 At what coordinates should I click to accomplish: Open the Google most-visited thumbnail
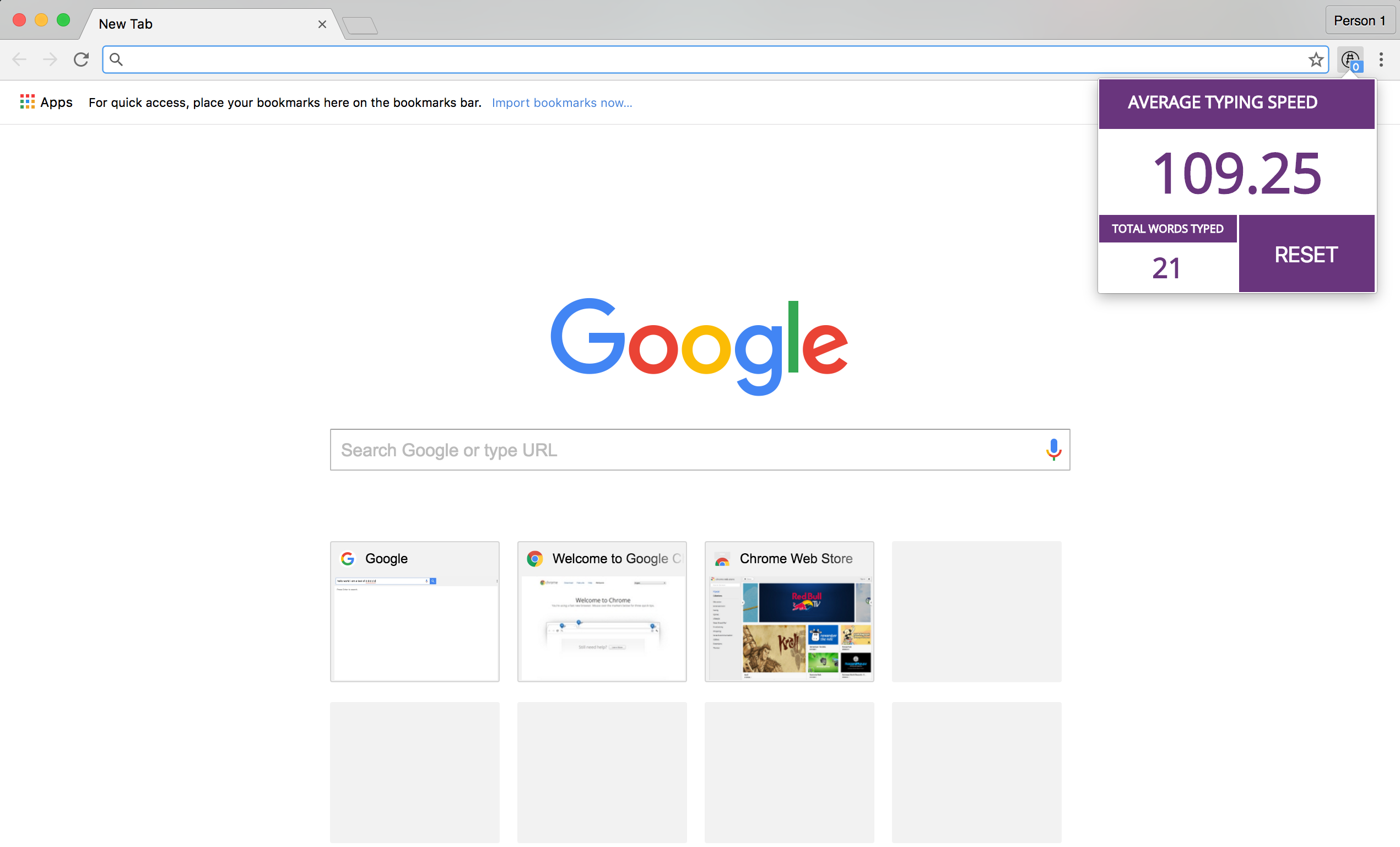[414, 611]
